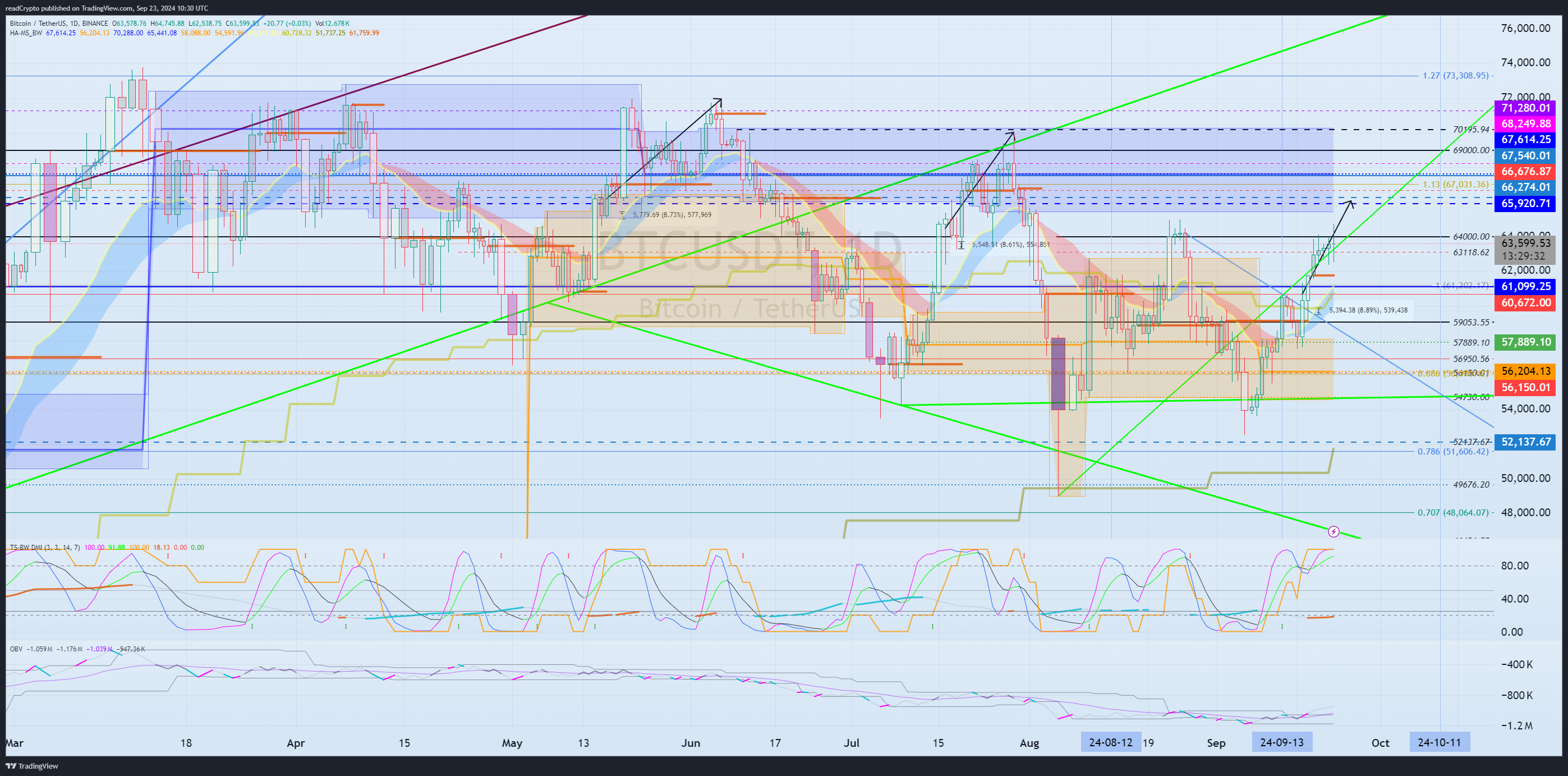Click the Aug label on time axis

(1029, 743)
